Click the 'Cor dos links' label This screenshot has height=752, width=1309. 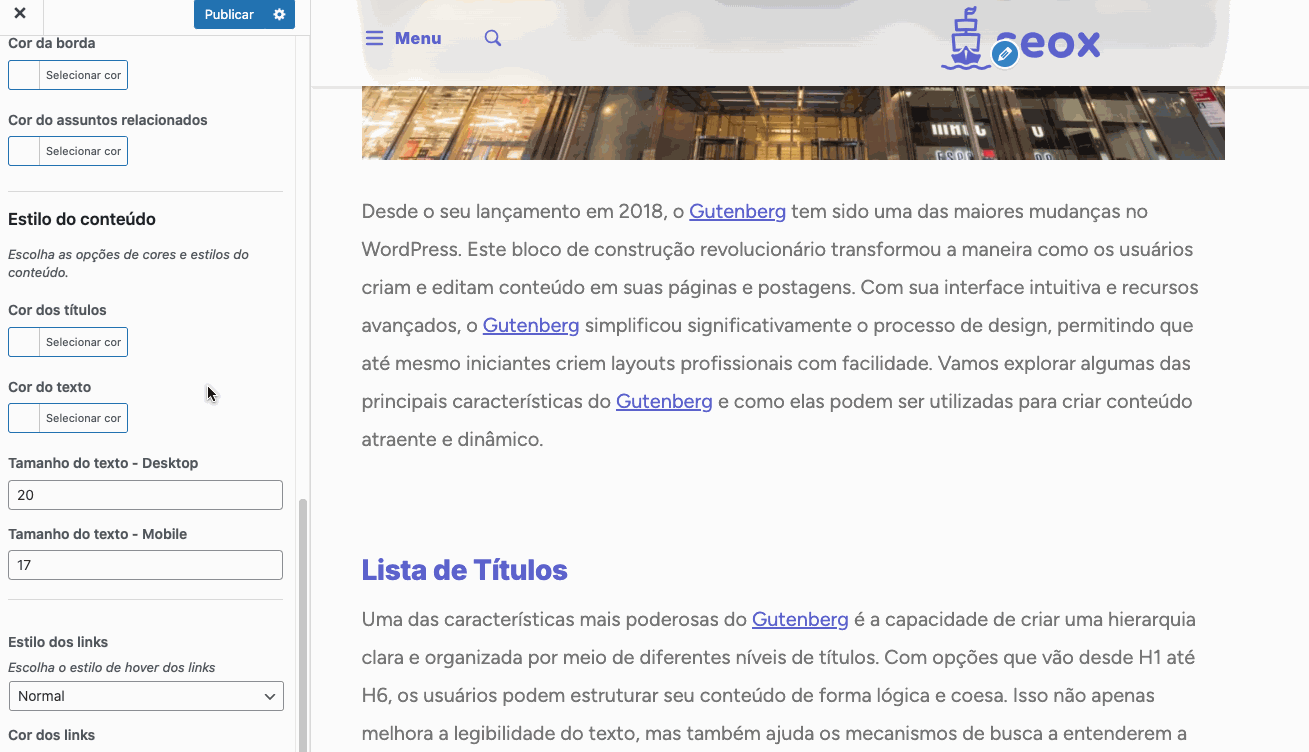pos(51,735)
